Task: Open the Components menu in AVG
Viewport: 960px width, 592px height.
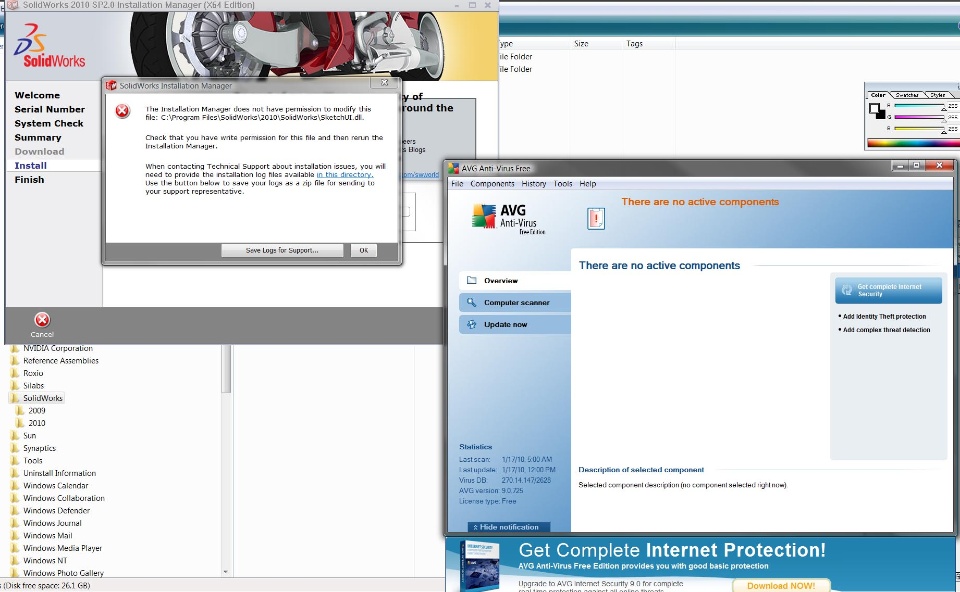Action: click(492, 184)
